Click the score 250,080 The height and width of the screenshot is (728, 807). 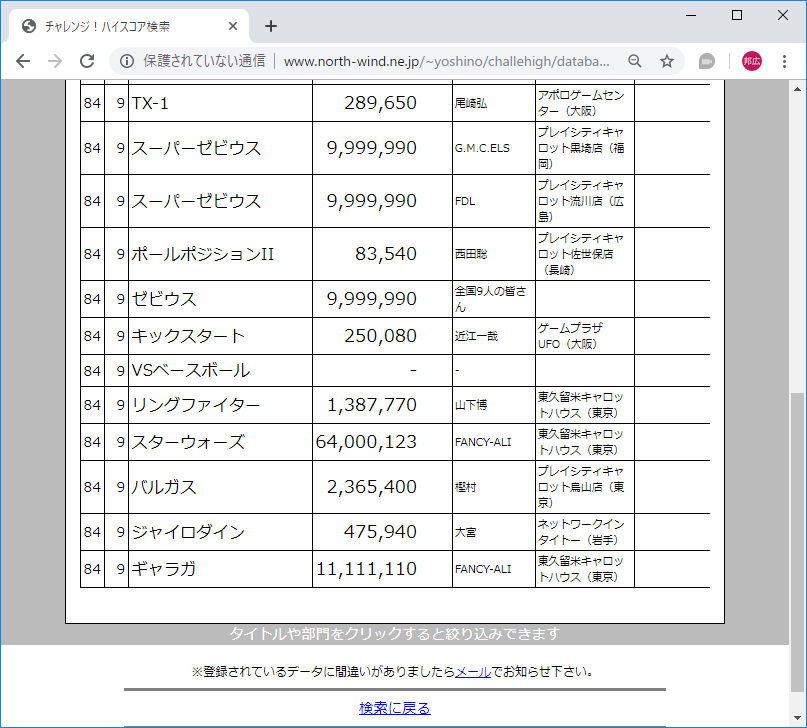380,336
